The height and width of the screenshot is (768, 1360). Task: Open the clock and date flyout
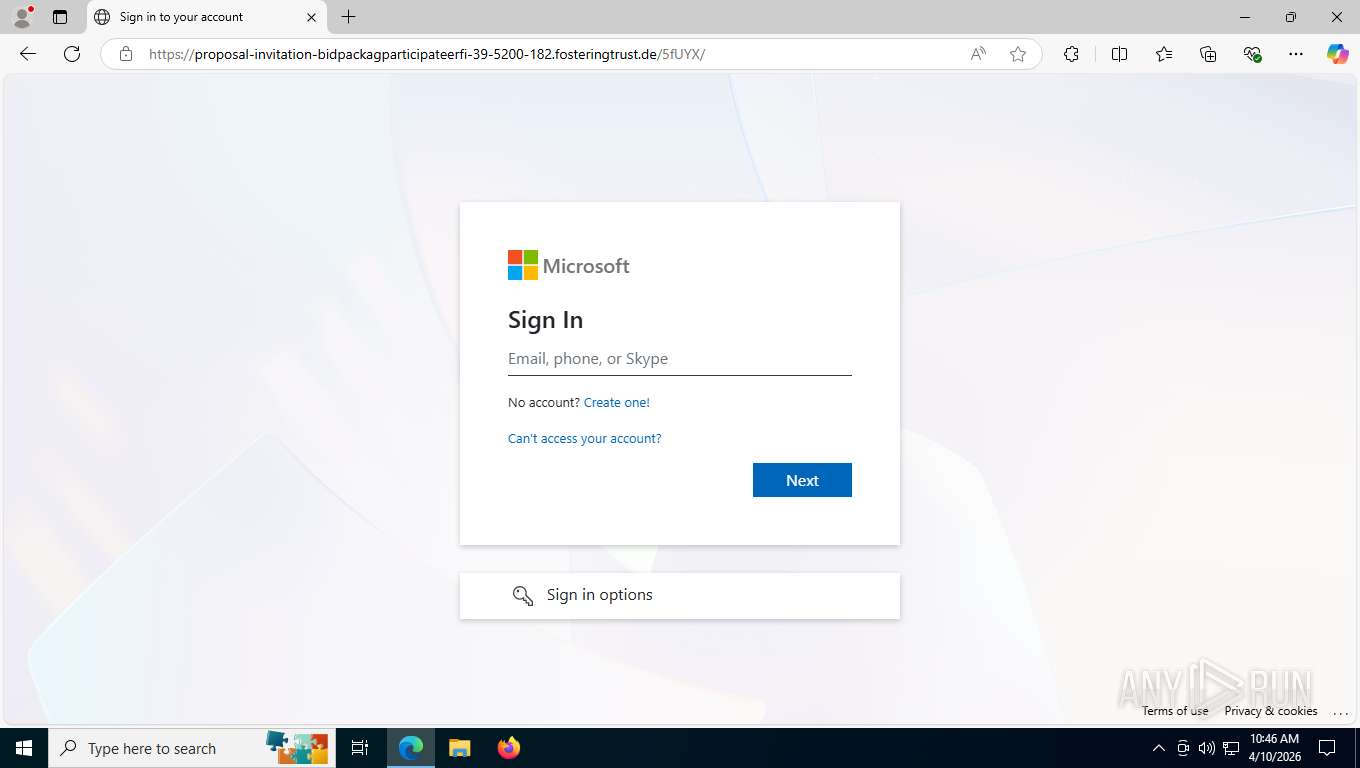tap(1274, 748)
